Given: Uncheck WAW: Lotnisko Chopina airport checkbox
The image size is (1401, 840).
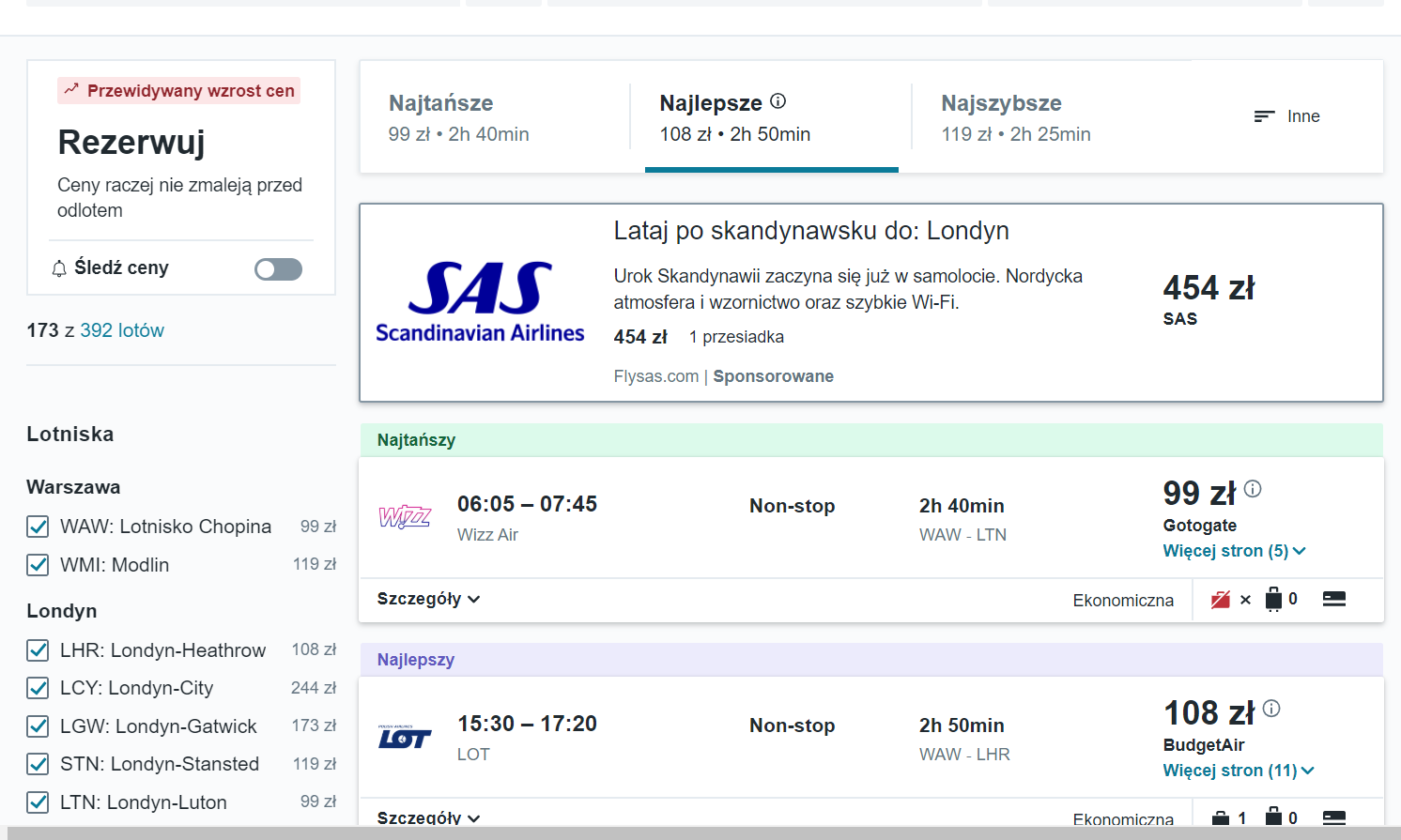Looking at the screenshot, I should point(38,527).
